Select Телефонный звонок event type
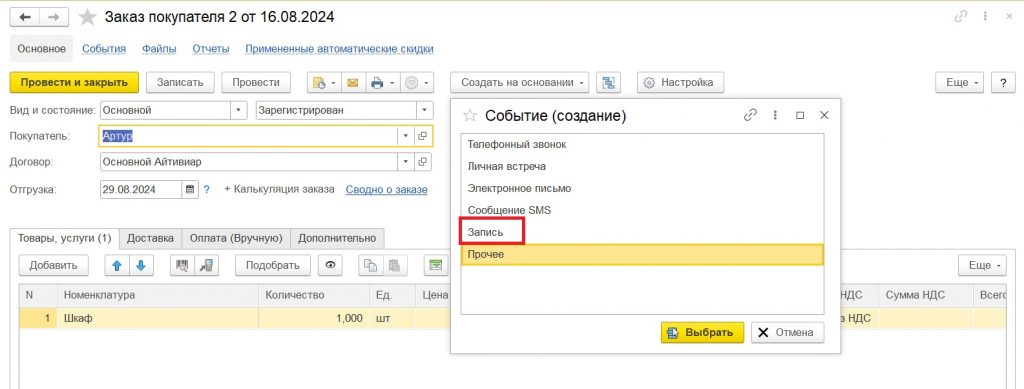This screenshot has height=389, width=1024. click(x=642, y=144)
